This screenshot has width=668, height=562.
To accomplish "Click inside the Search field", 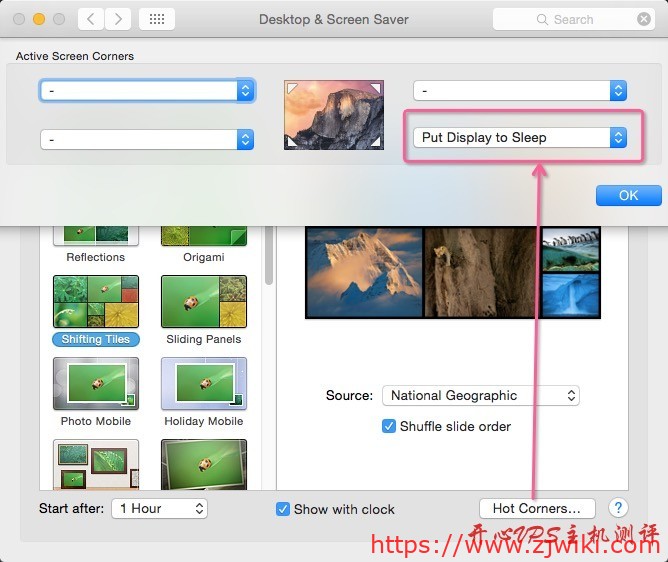I will [x=574, y=20].
